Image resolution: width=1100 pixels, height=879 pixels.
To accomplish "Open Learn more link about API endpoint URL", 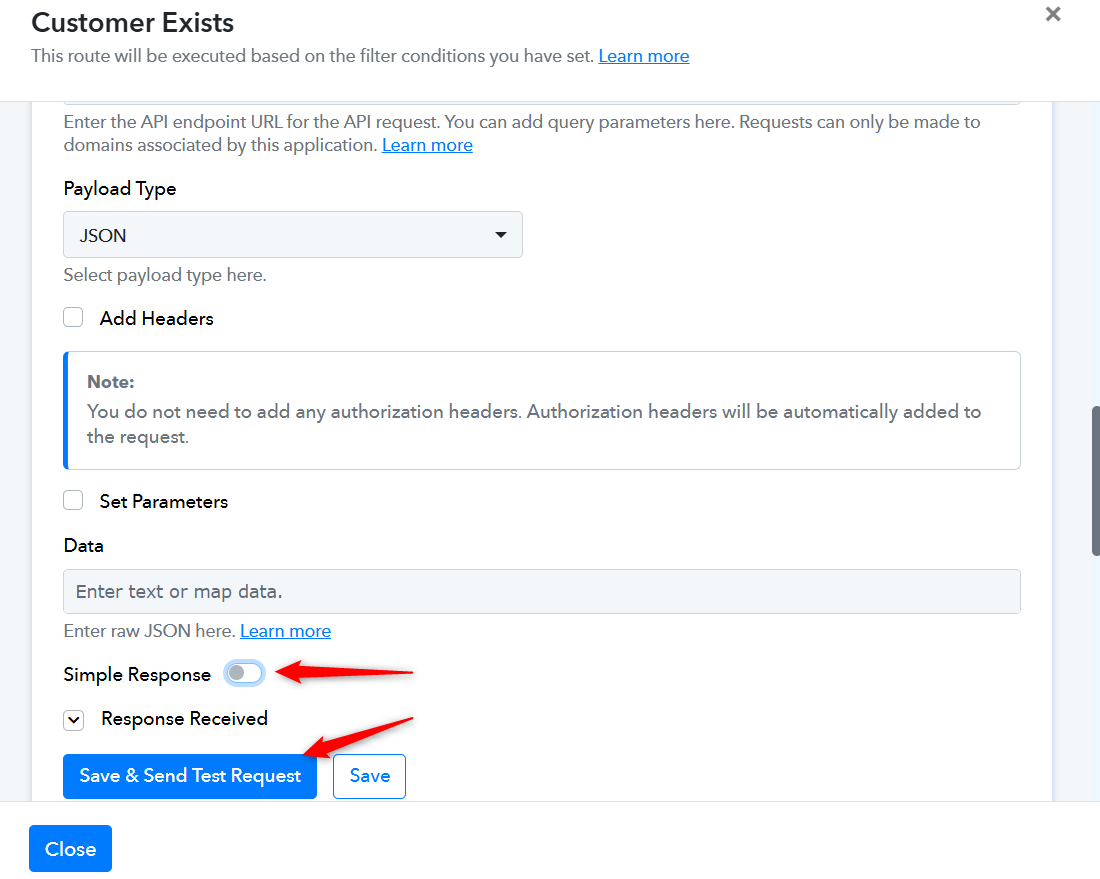I will click(x=427, y=145).
